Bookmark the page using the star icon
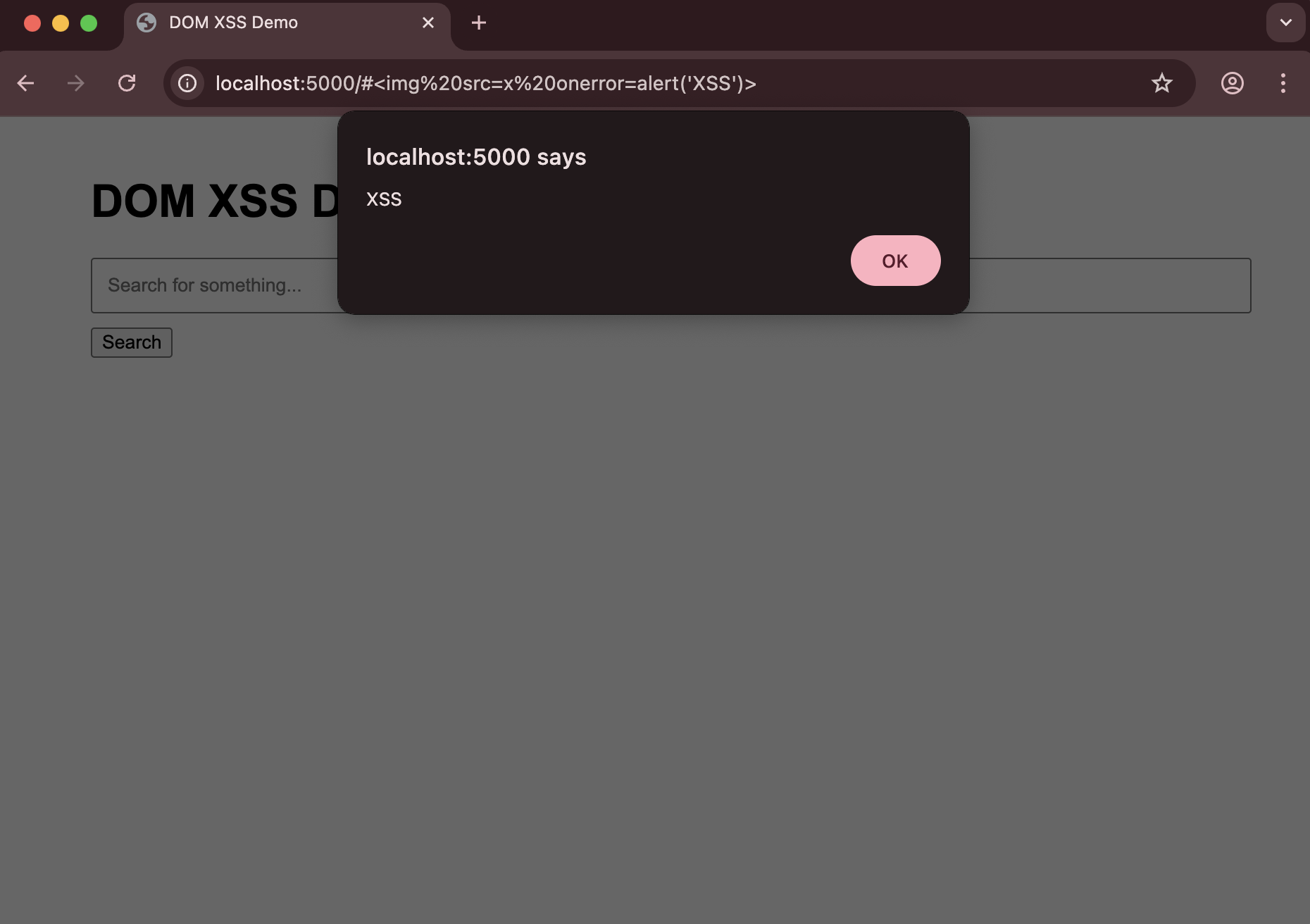Image resolution: width=1310 pixels, height=924 pixels. click(1163, 84)
